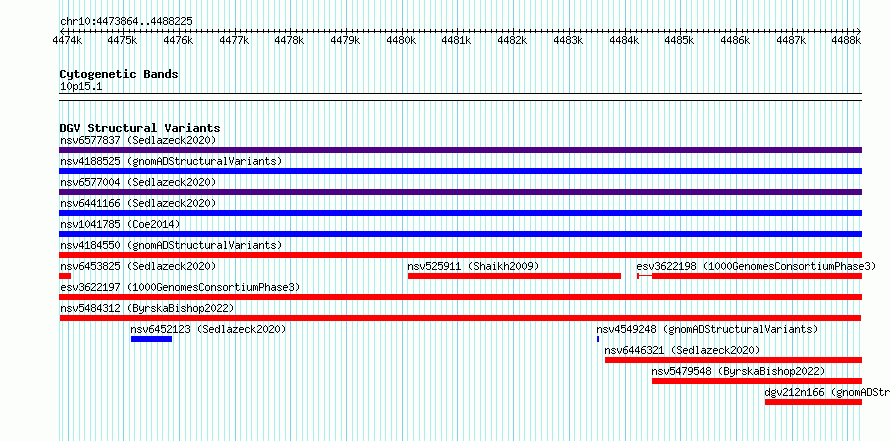Open the nsv4188525 gnomAD variant label
Screen dimensions: 890x441
(x=171, y=161)
